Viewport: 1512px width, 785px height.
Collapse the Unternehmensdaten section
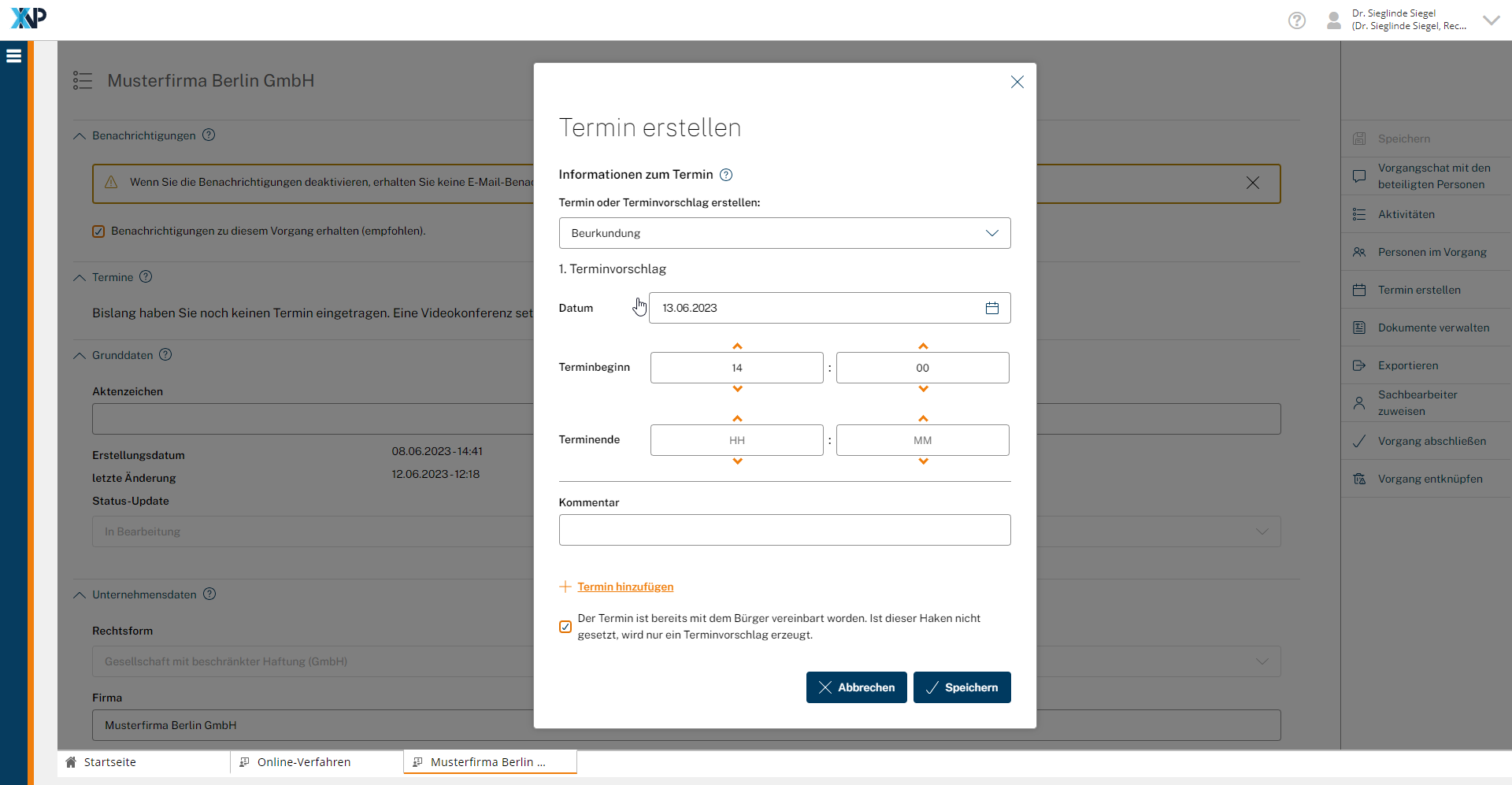[79, 595]
